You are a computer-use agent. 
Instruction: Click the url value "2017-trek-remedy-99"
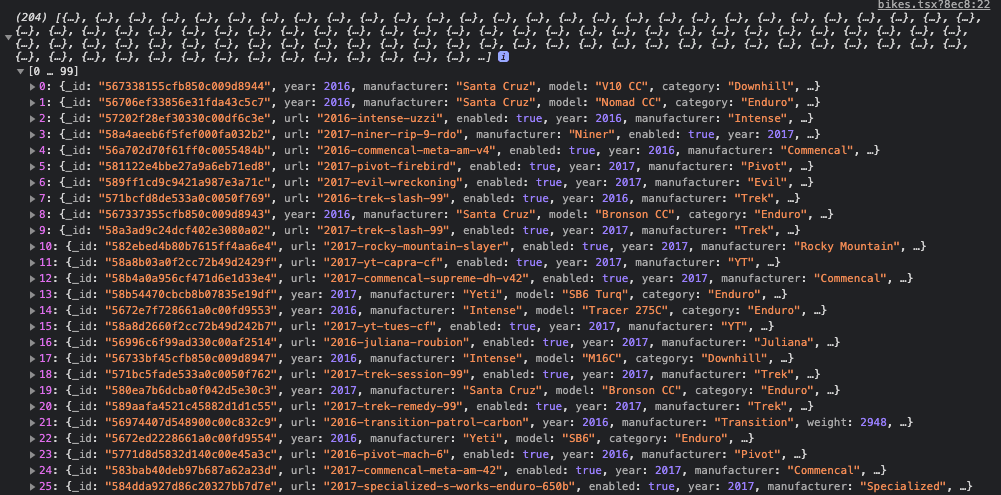392,406
